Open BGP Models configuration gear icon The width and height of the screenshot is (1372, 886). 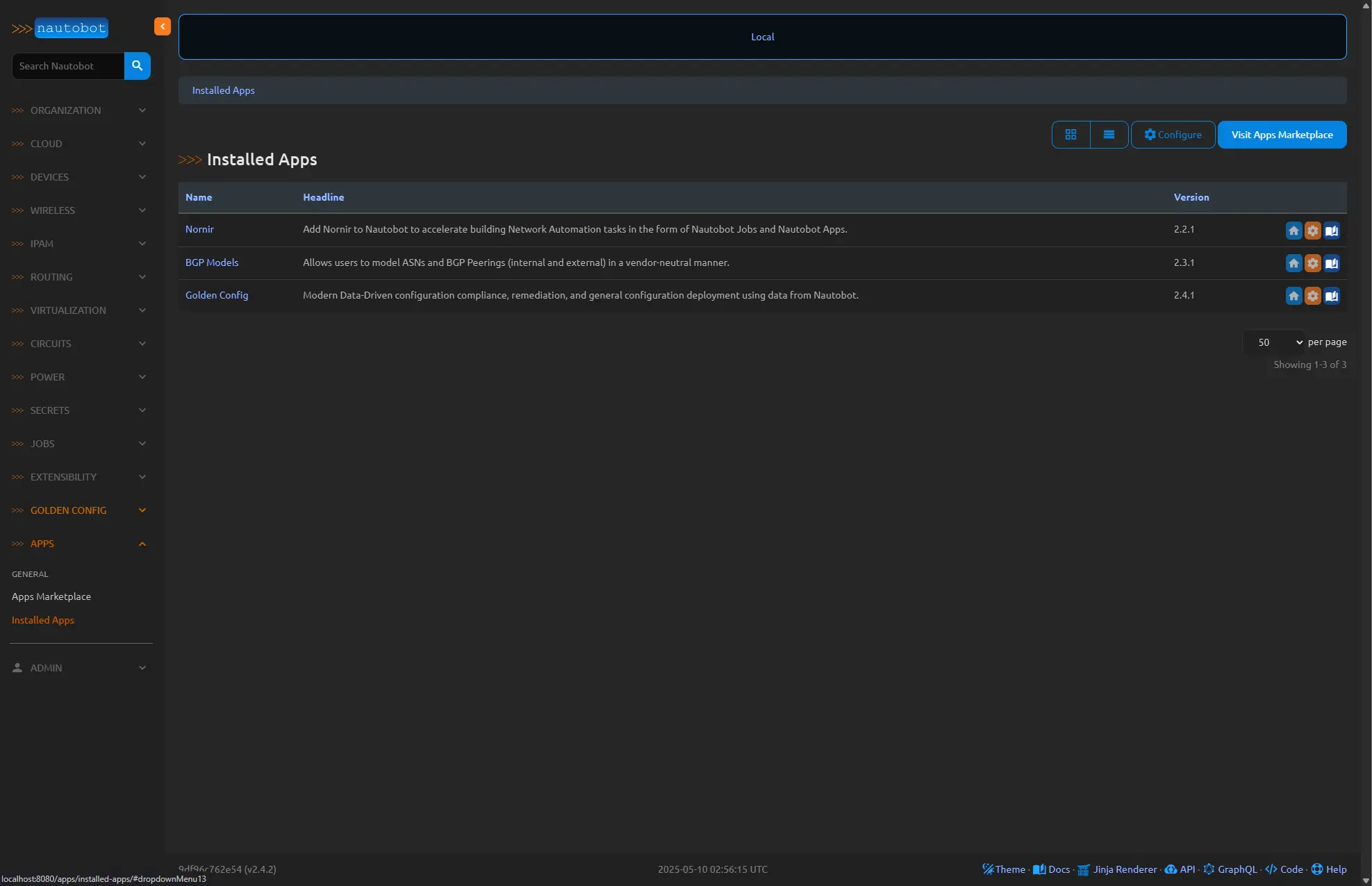(x=1312, y=263)
